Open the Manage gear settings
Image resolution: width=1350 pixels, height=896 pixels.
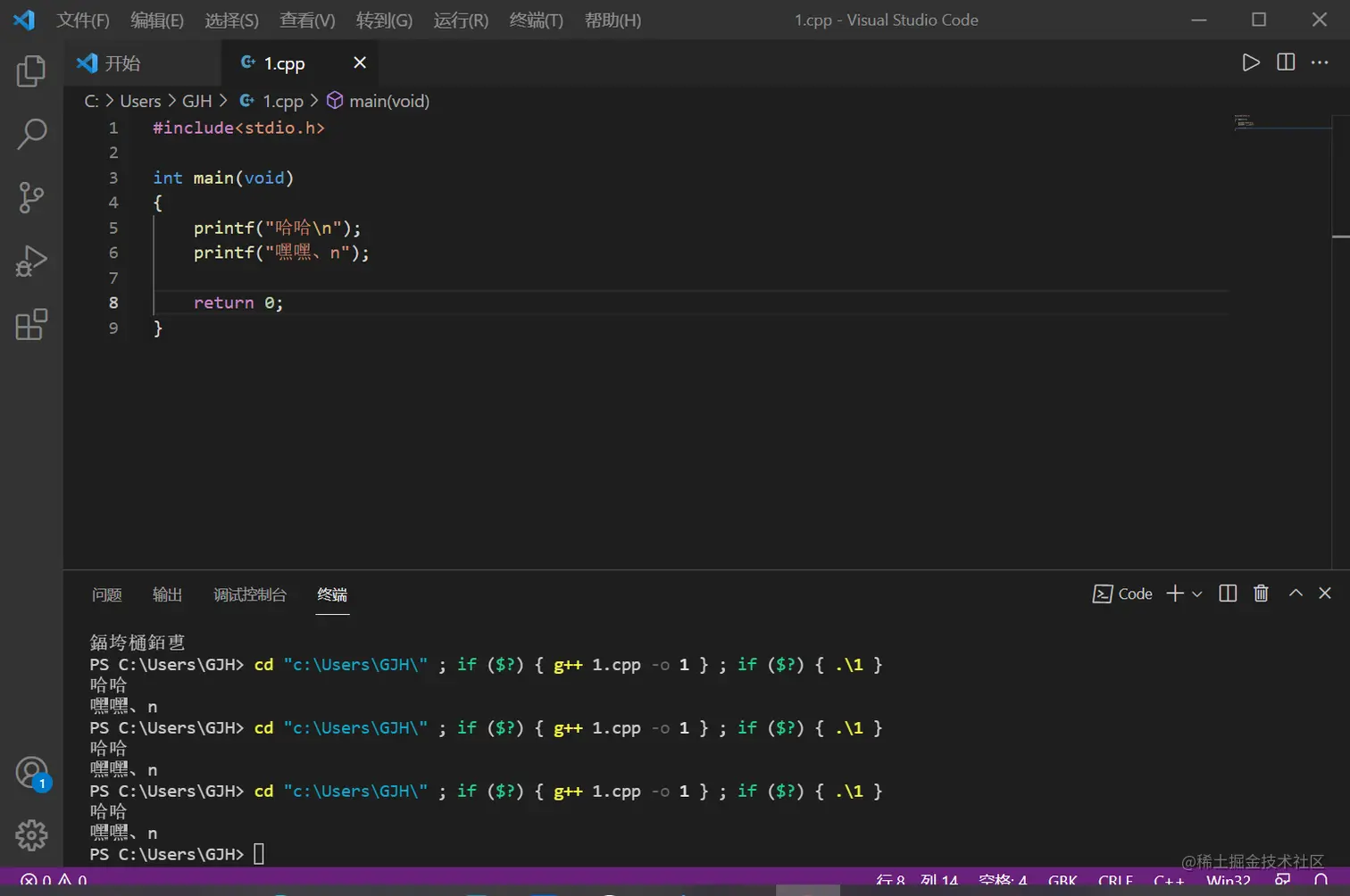31,835
